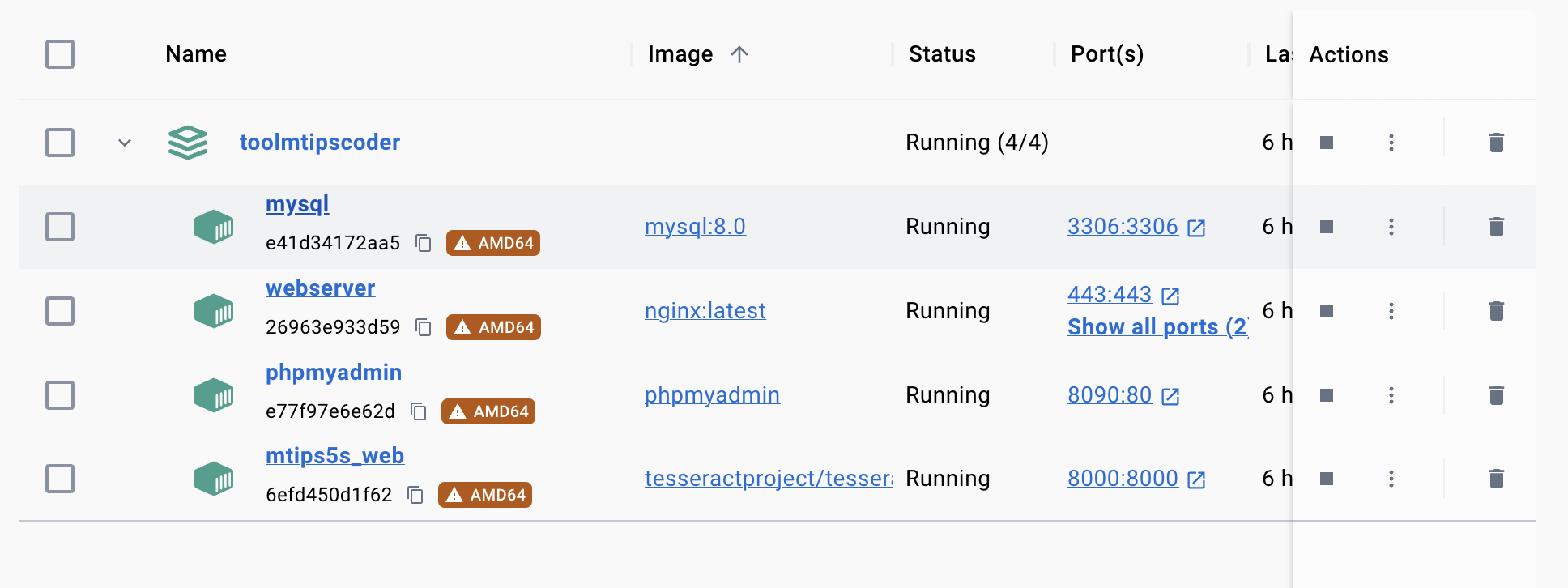Click the phpmyadmin container cube icon
Viewport: 1568px width, 588px height.
pos(214,395)
